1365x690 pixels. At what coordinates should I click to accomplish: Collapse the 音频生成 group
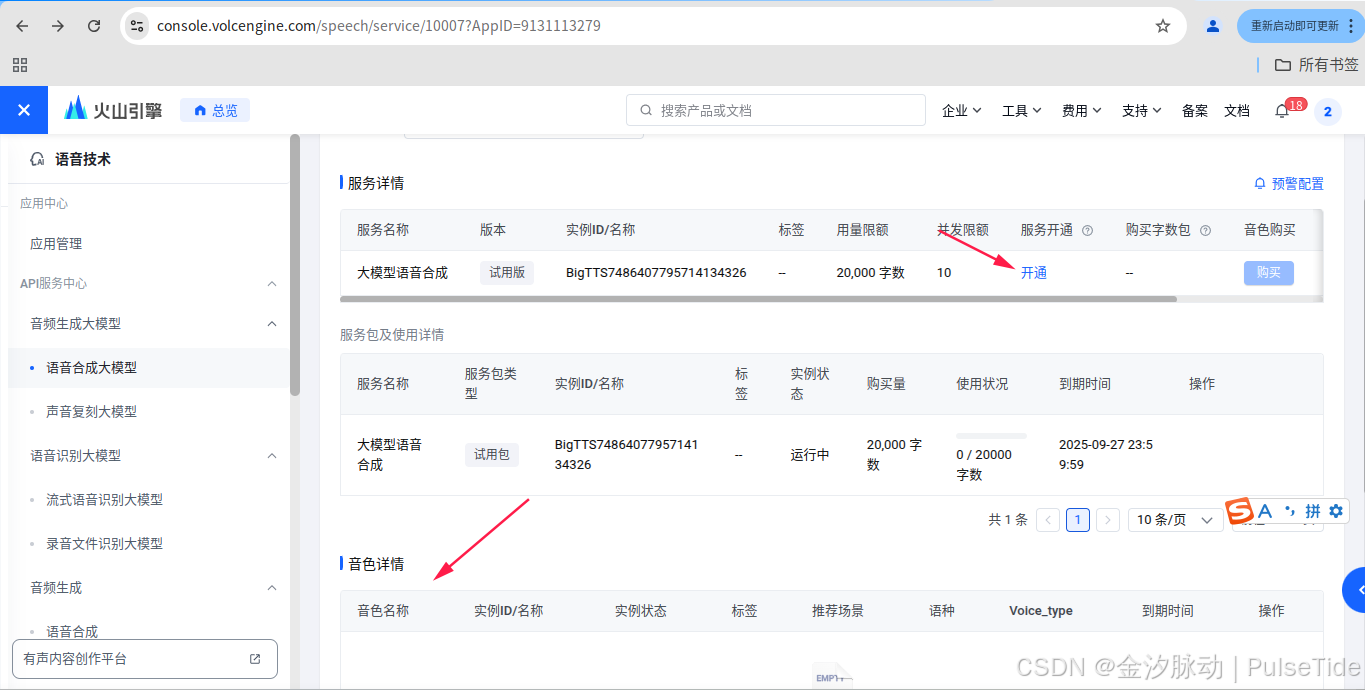[272, 588]
